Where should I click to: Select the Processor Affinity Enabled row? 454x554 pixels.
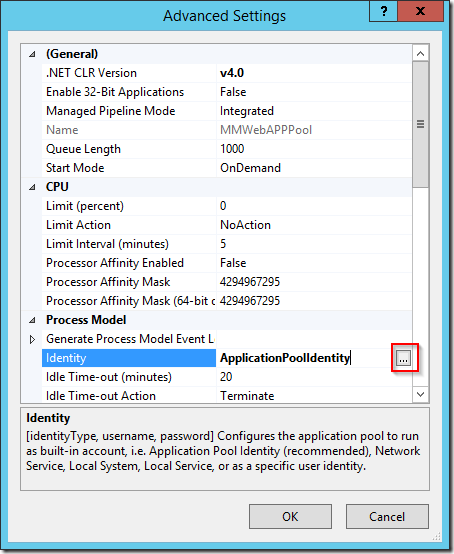pyautogui.click(x=226, y=263)
